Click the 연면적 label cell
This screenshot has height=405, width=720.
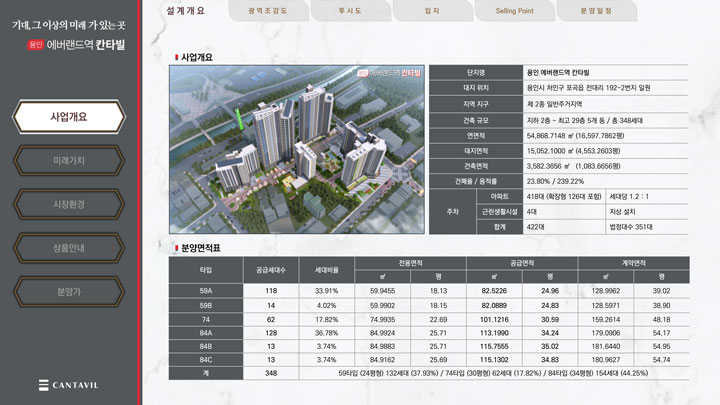tap(476, 135)
